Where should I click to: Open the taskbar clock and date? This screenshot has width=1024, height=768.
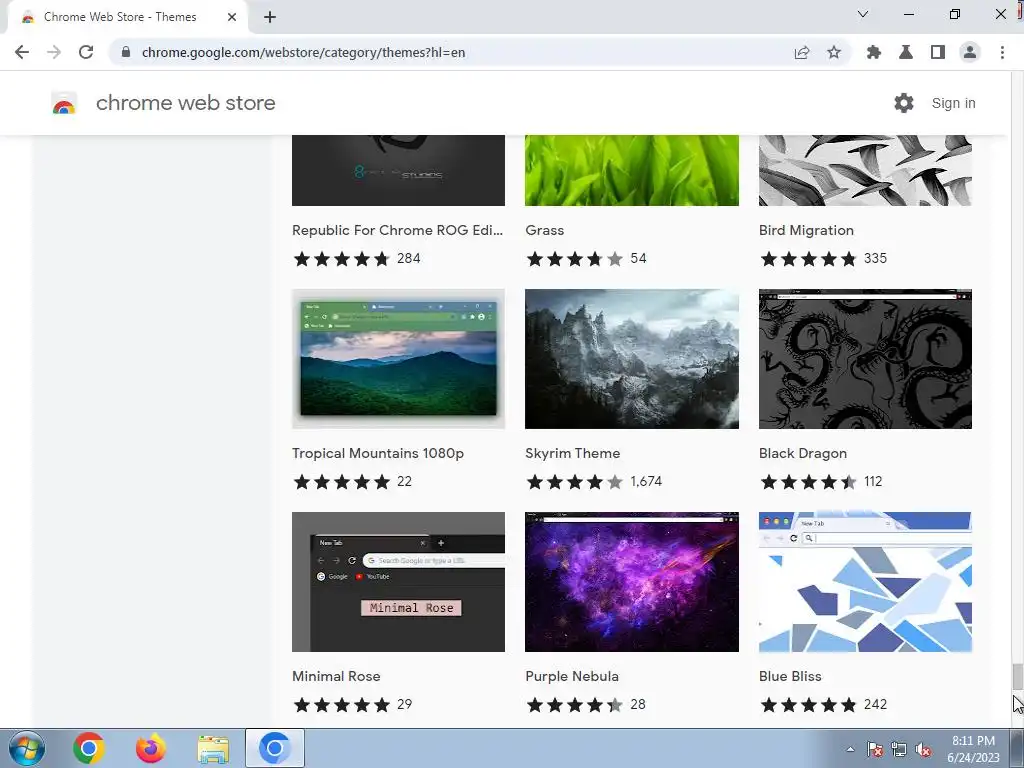pyautogui.click(x=973, y=749)
